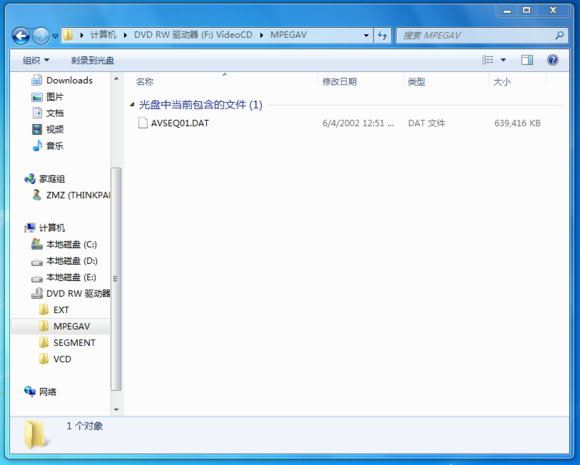Image resolution: width=580 pixels, height=465 pixels.
Task: Click the AVSEQ01.DAT file icon
Action: [142, 123]
